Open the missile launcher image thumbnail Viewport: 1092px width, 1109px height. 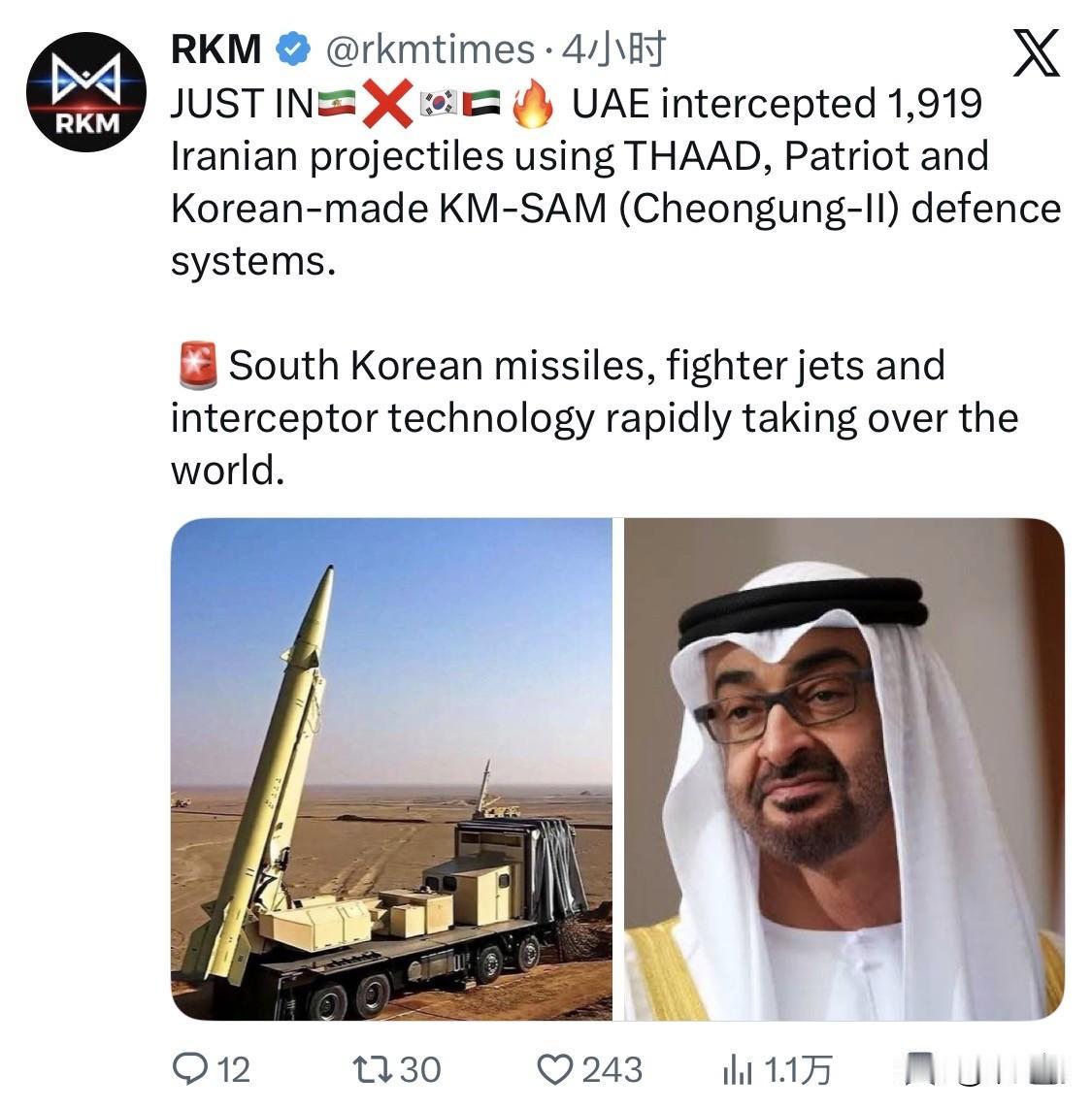coord(388,776)
